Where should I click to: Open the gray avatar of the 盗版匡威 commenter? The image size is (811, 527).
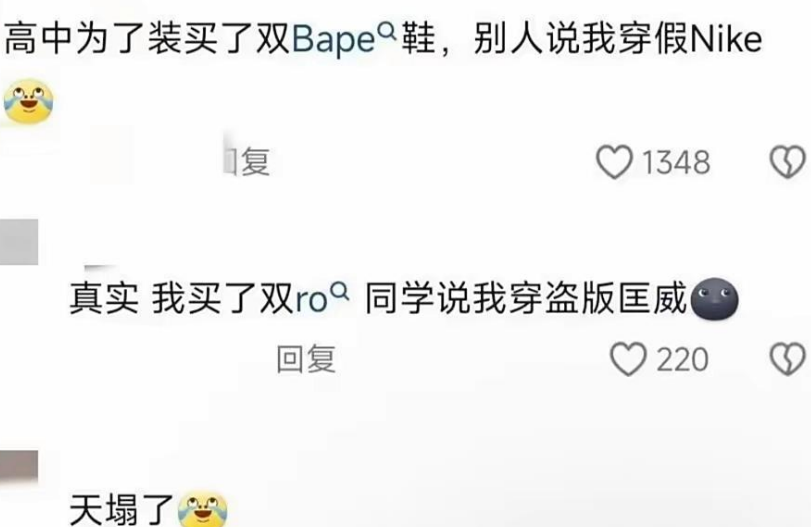coord(19,242)
